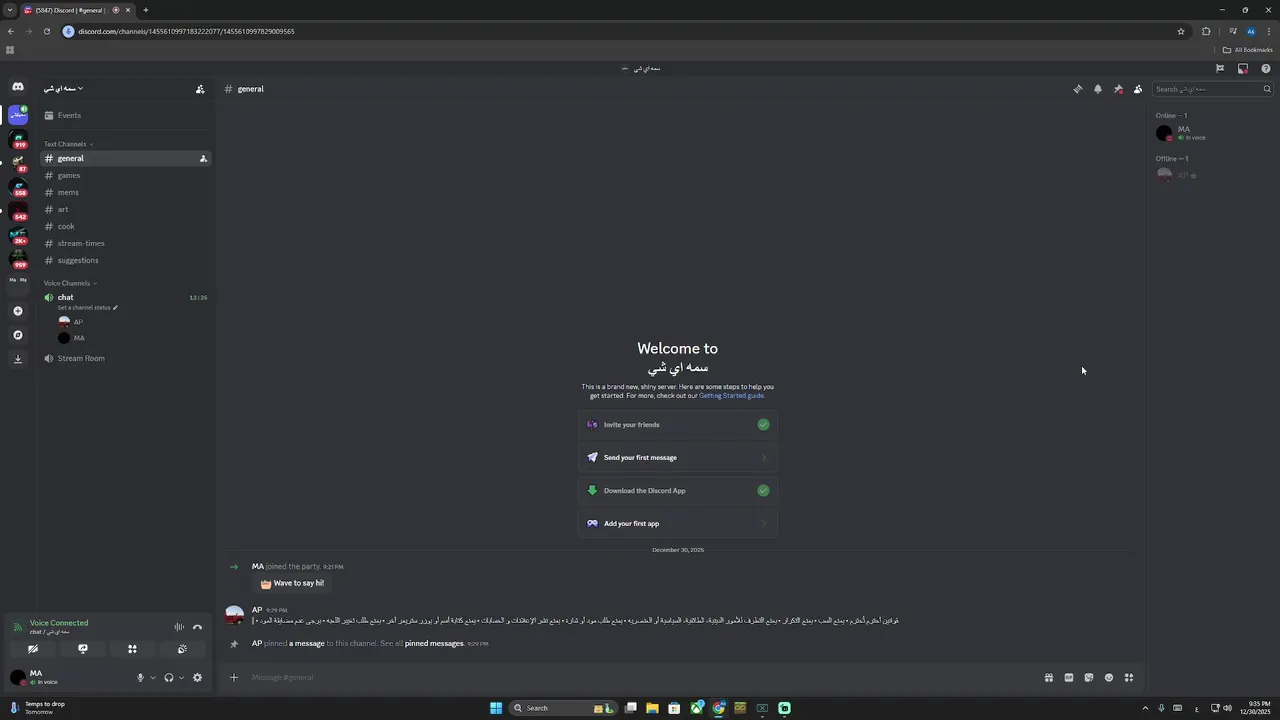Disconnect from voice with hang-up icon

point(197,627)
